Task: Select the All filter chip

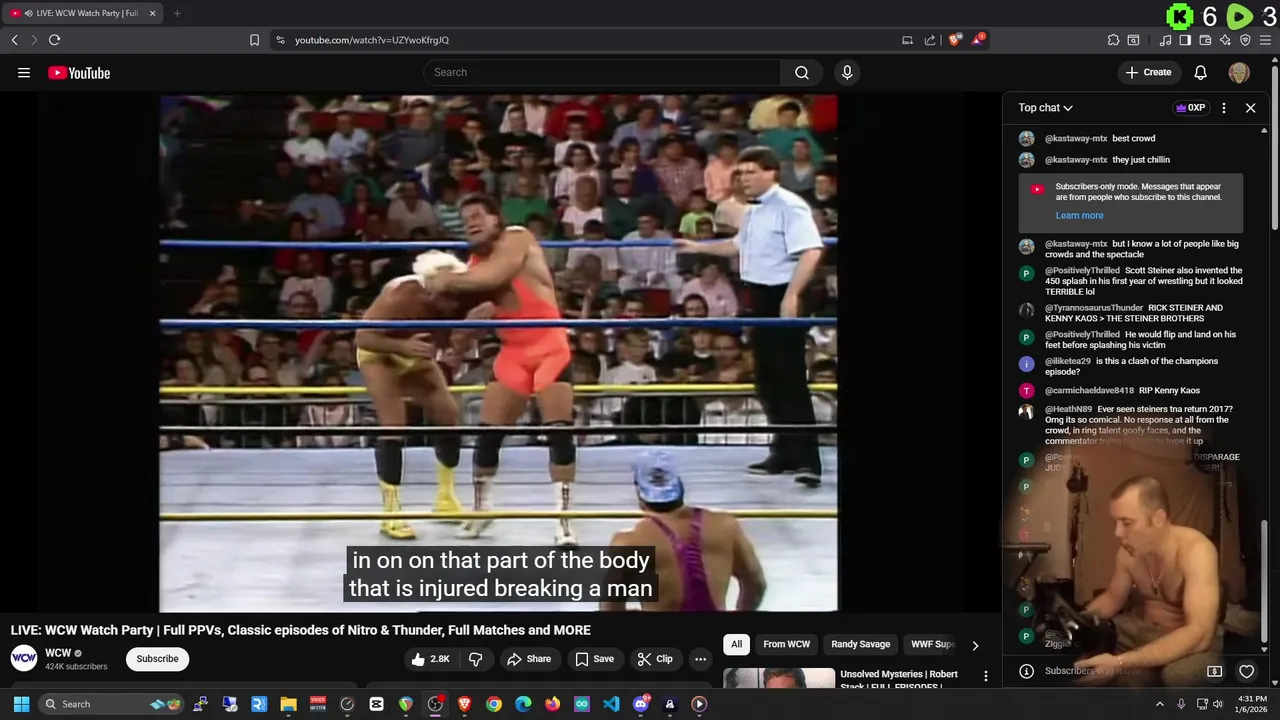Action: [x=736, y=644]
